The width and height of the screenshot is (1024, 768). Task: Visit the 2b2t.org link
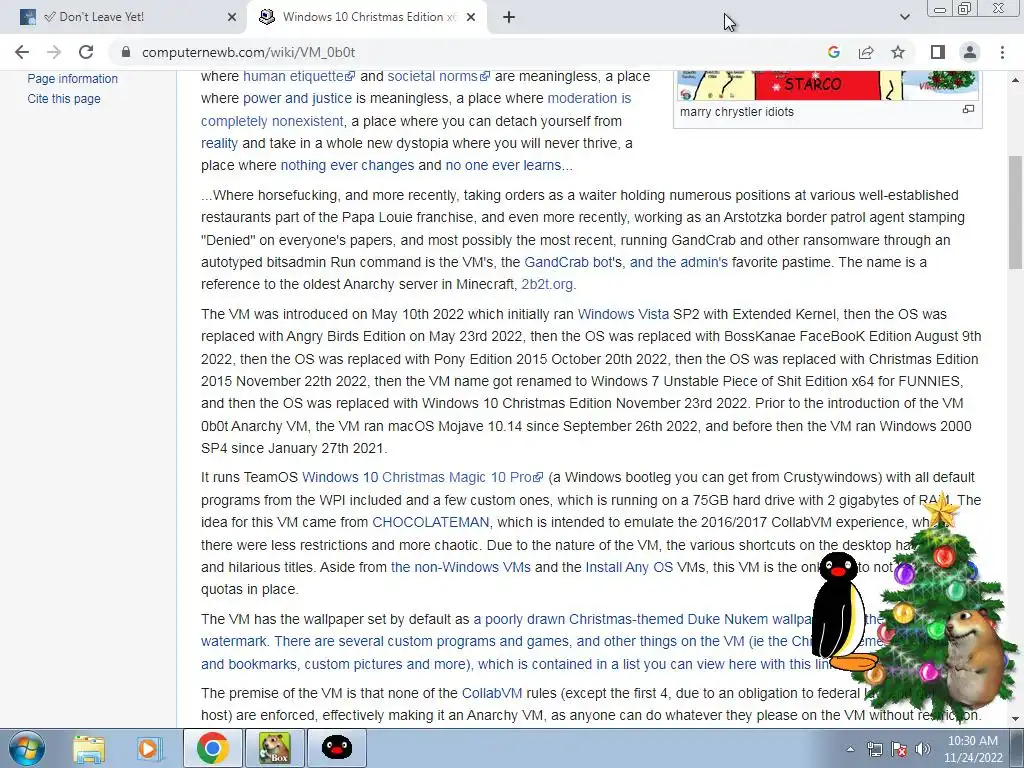click(x=548, y=284)
